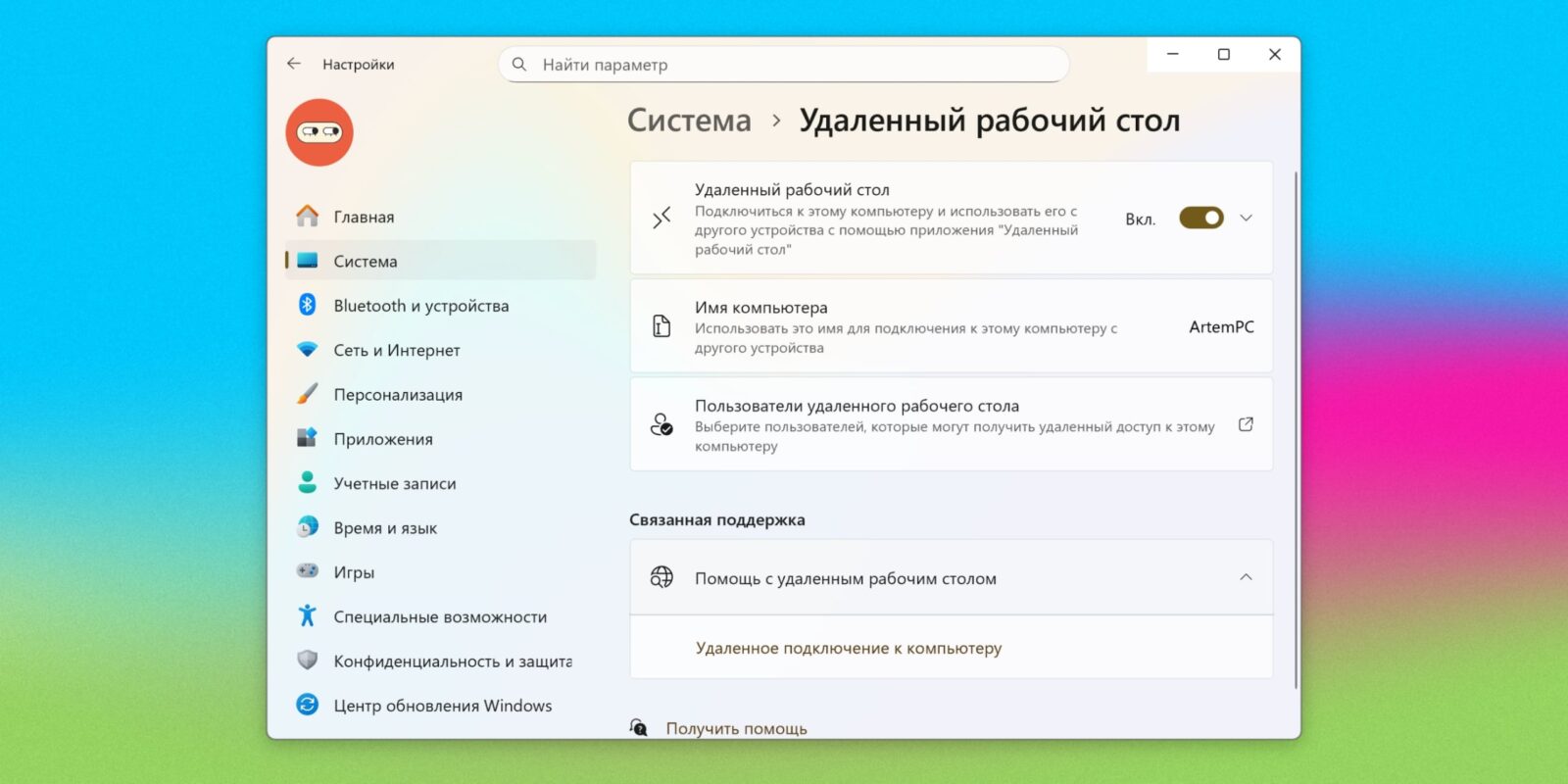
Task: Click the 'Имя компьютера' title
Action: point(760,307)
